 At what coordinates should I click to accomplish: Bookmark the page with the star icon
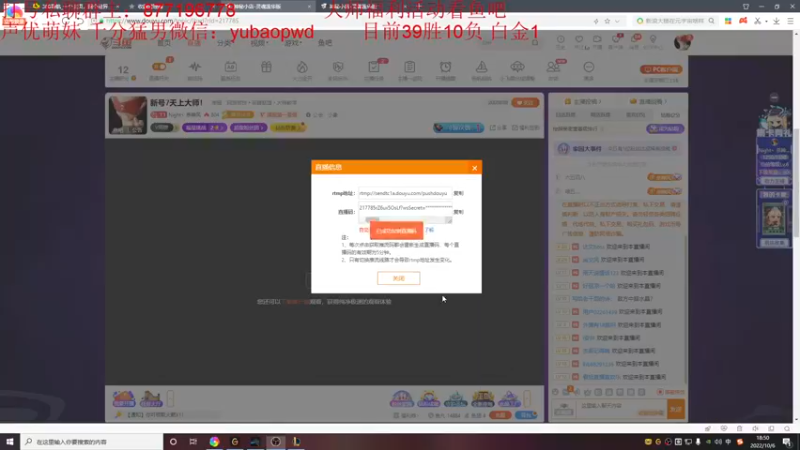pyautogui.click(x=607, y=21)
